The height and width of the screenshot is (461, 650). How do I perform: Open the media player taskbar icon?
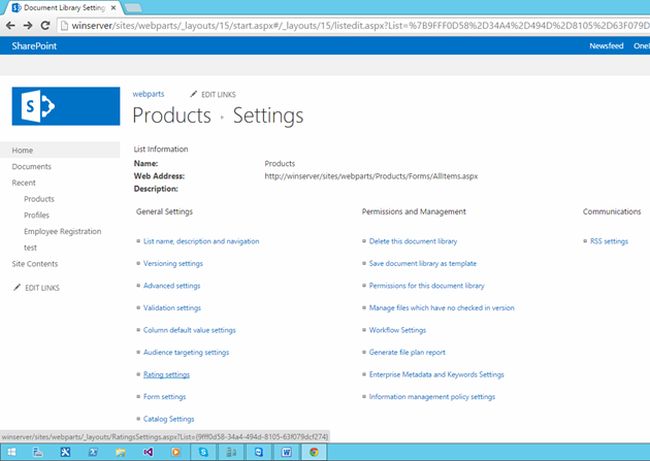(x=176, y=452)
